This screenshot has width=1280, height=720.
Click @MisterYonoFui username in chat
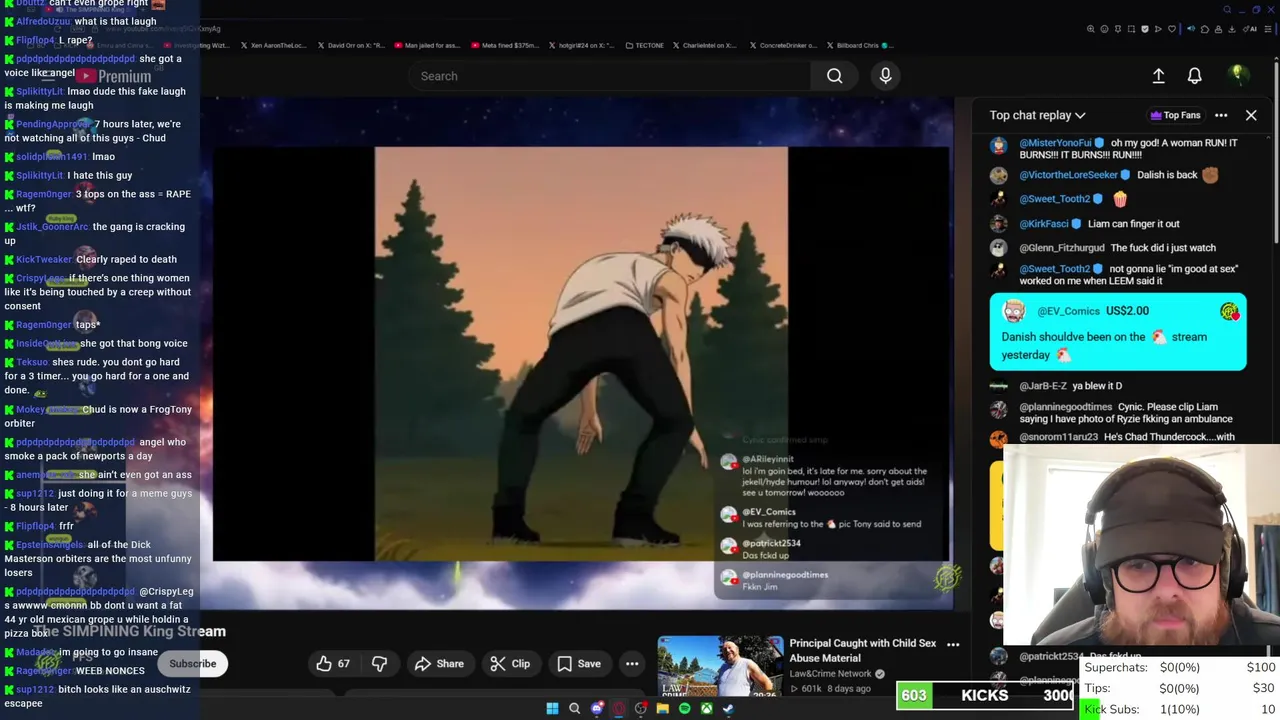pos(1056,143)
